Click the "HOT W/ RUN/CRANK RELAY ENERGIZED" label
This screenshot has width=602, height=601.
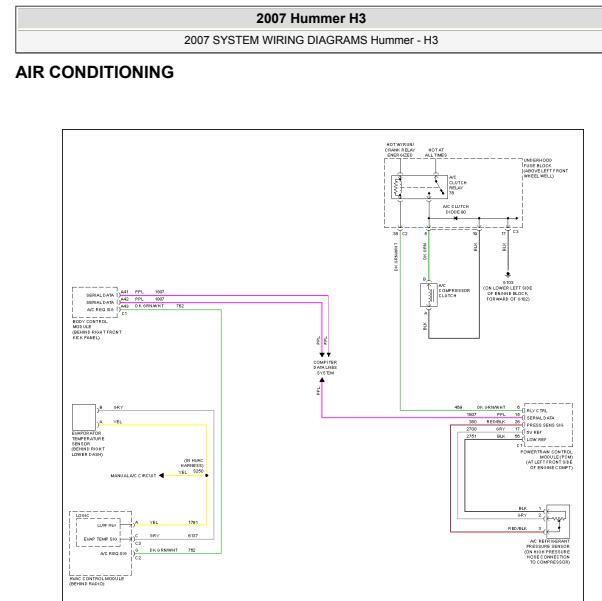coord(400,150)
